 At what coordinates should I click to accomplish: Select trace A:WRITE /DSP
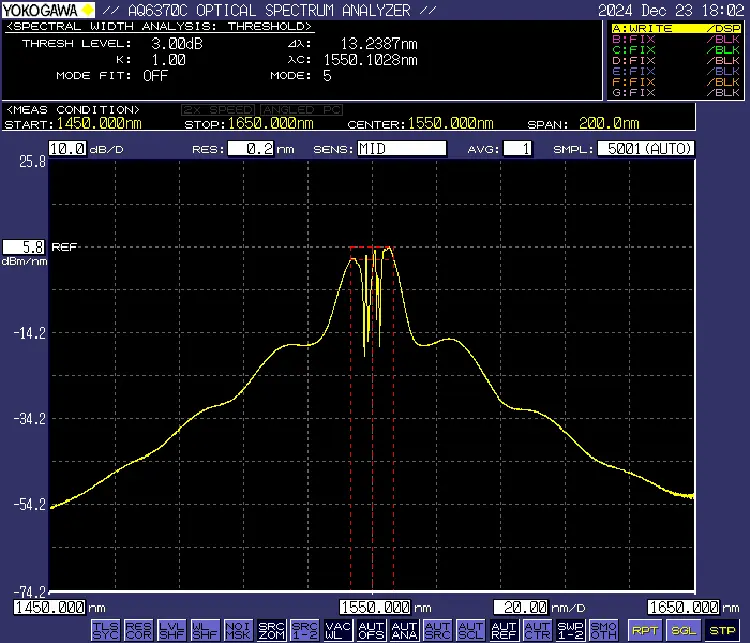tap(676, 28)
